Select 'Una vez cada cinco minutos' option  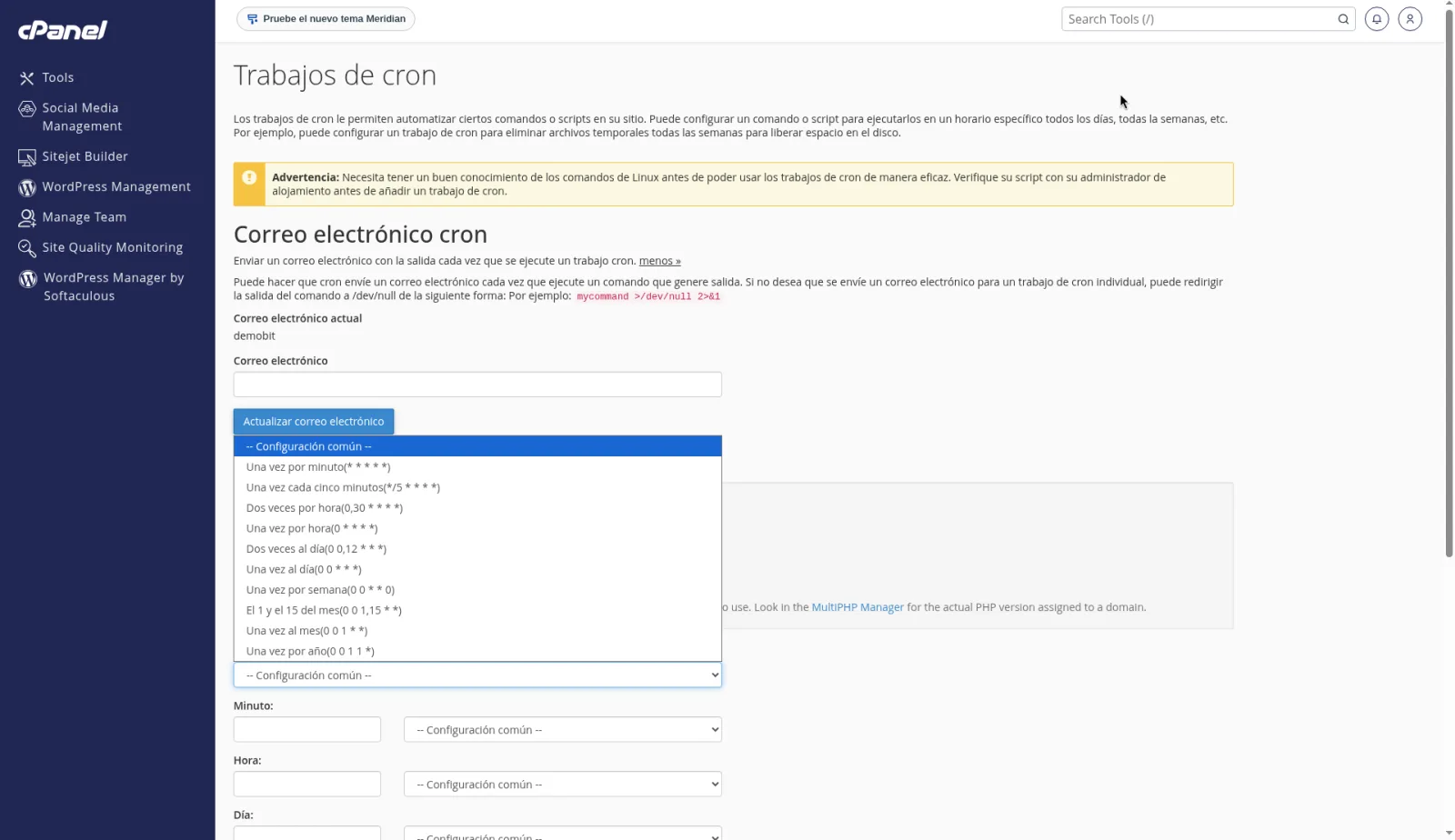477,487
